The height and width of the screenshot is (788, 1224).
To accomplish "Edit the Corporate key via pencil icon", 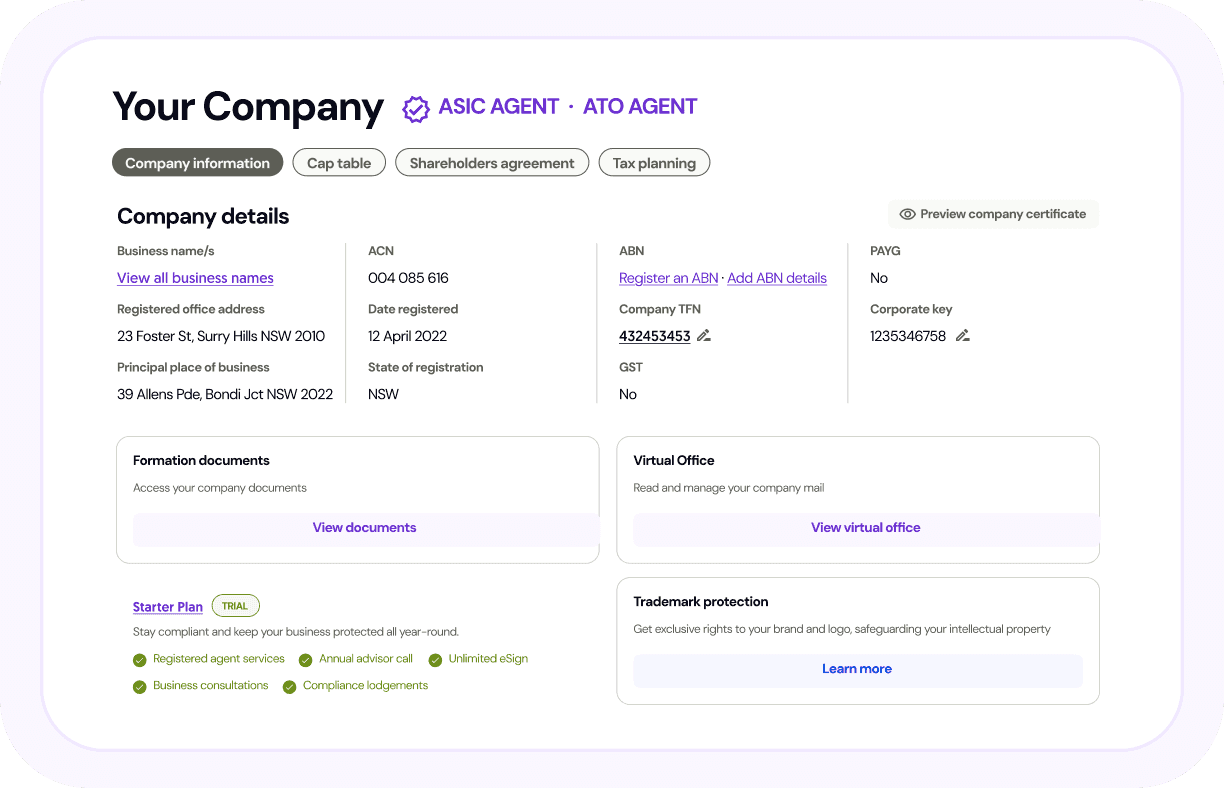I will tap(962, 336).
